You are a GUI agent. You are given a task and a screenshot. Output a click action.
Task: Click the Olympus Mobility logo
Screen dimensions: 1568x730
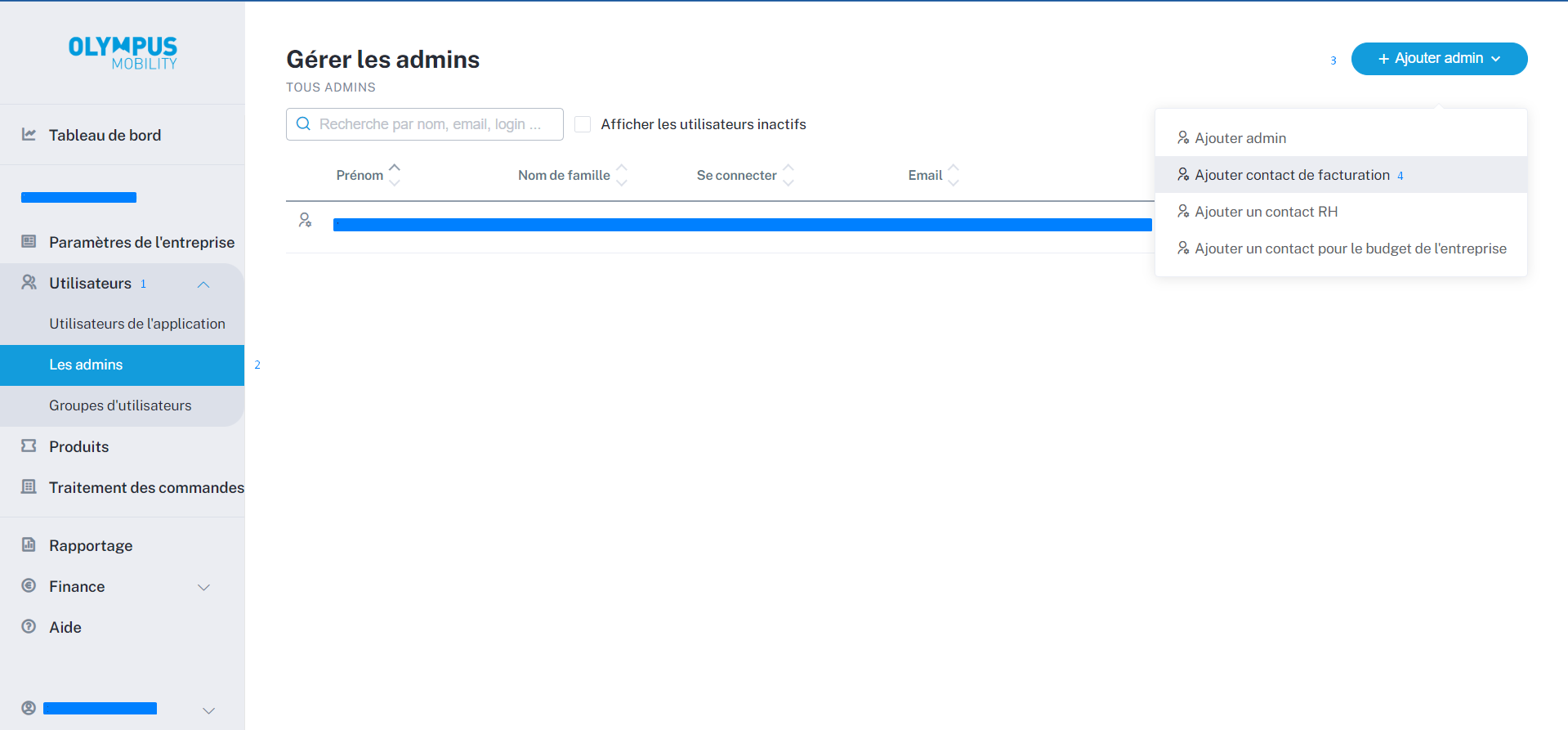(x=123, y=52)
